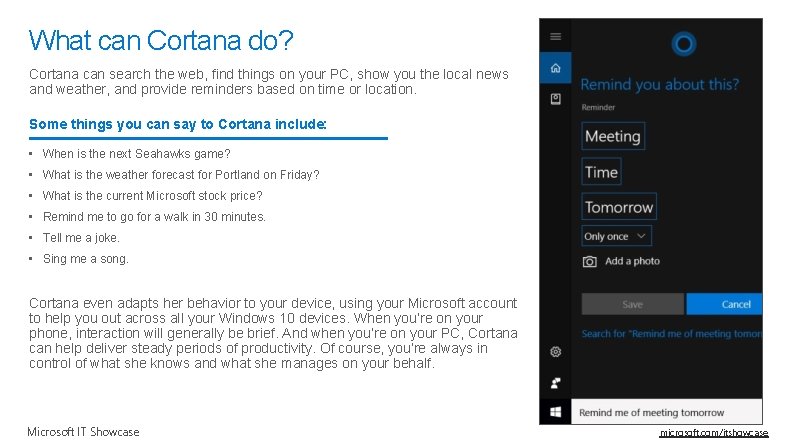Click the What can Cortana do? title
792x448 pixels.
point(161,40)
